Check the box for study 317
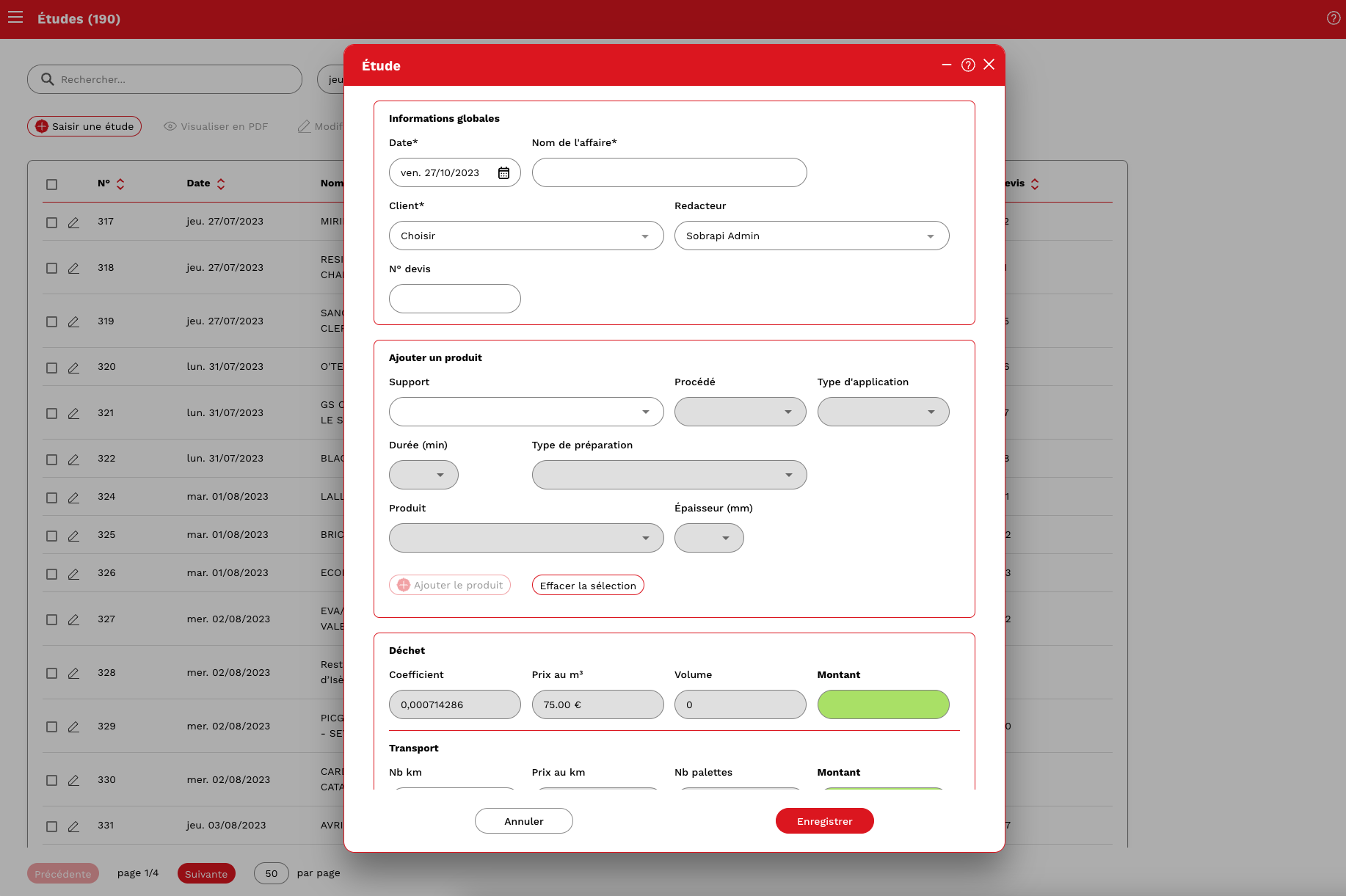 click(x=51, y=222)
